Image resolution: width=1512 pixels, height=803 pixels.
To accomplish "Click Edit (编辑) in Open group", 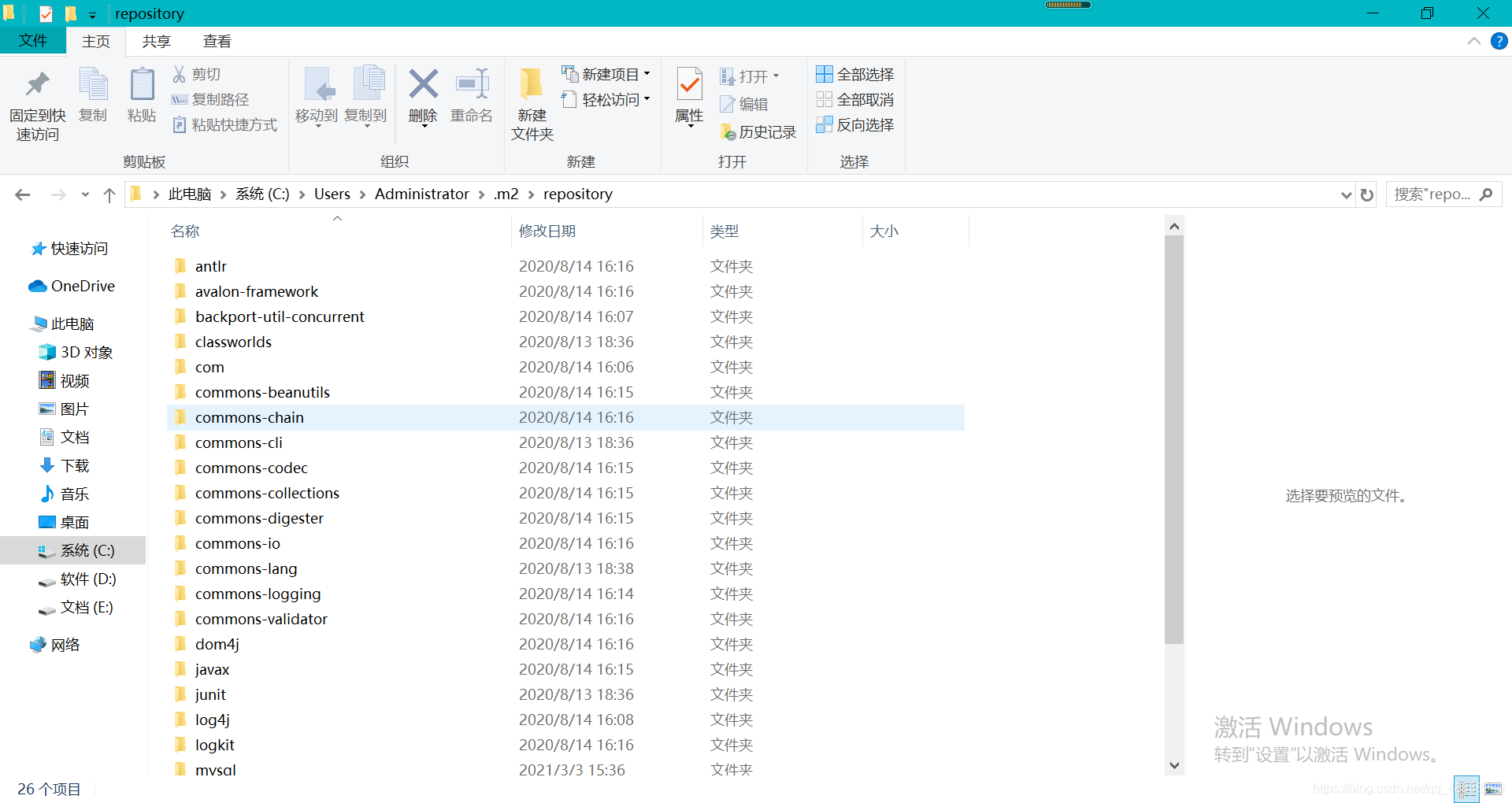I will tap(744, 104).
